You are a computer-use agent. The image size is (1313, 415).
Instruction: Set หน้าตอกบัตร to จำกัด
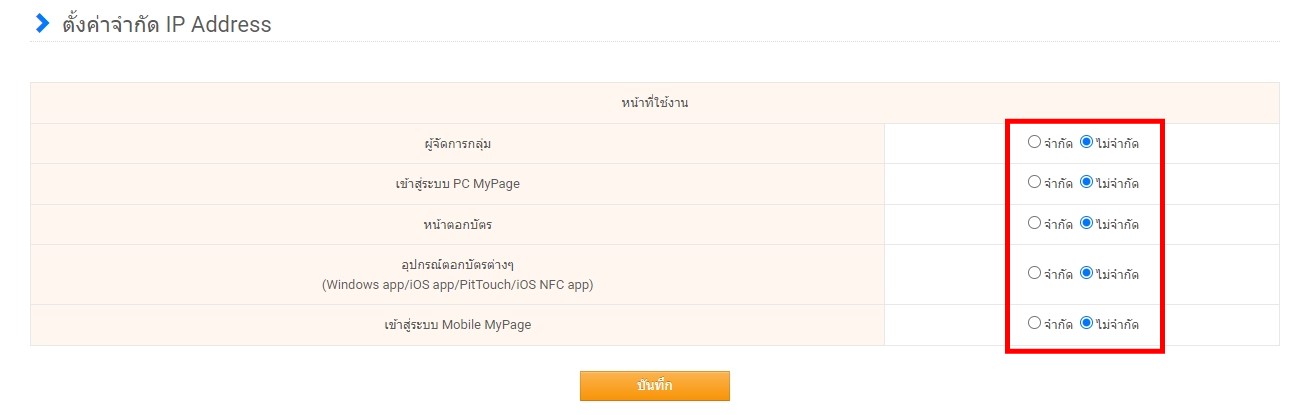(1034, 223)
